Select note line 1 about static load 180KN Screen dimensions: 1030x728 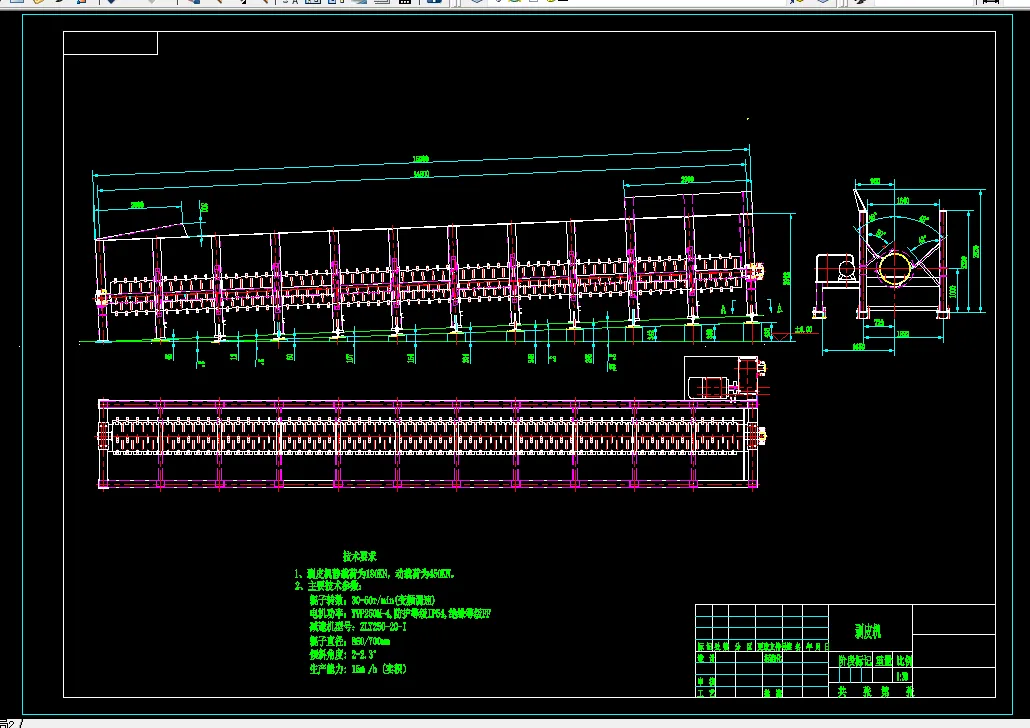[374, 574]
